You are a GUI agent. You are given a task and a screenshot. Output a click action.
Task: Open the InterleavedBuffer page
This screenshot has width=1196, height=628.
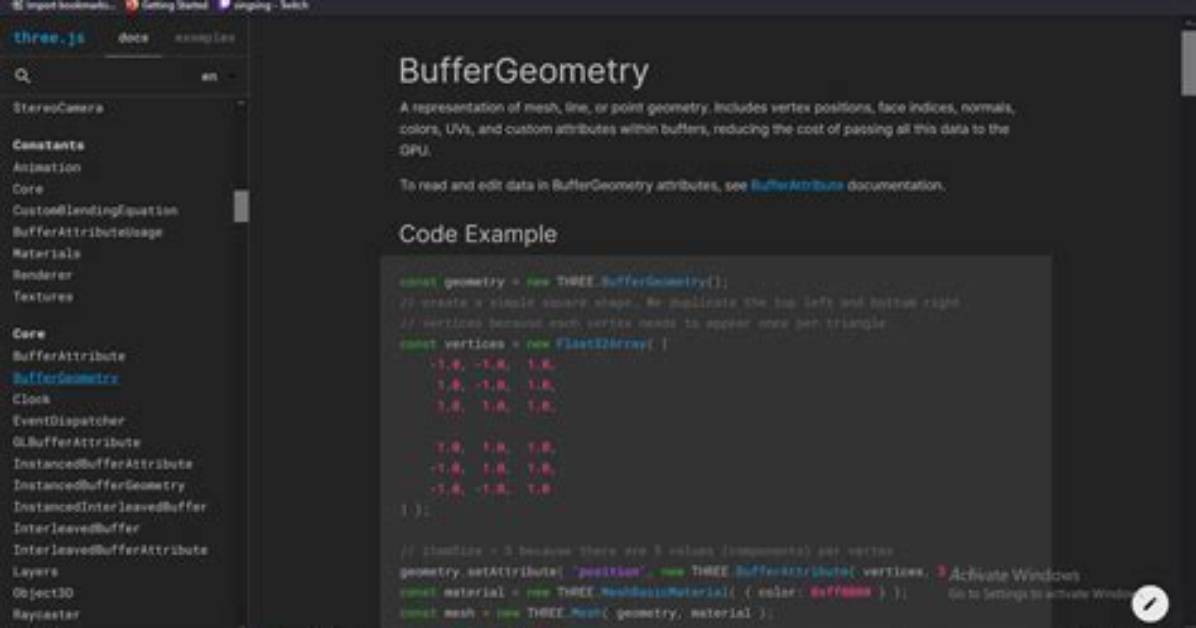(x=76, y=528)
